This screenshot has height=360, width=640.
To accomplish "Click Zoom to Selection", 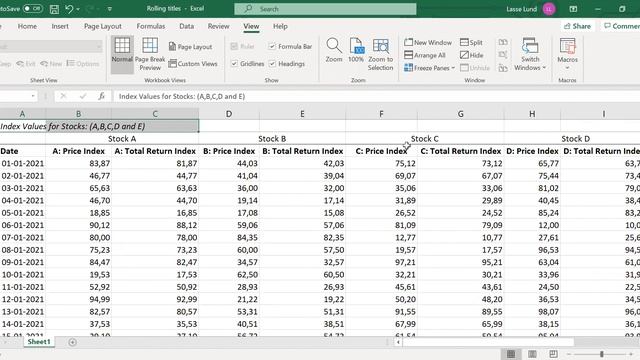I will click(x=380, y=55).
